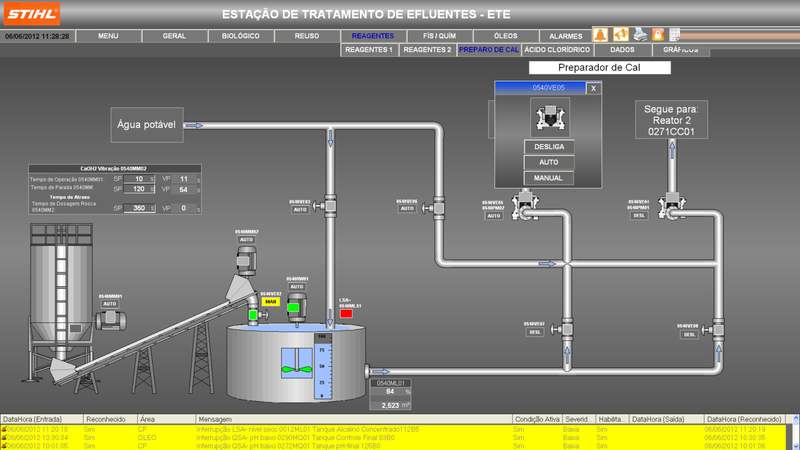
Task: Click the tank outlet nozzle on the right side
Action: pyautogui.click(x=367, y=371)
